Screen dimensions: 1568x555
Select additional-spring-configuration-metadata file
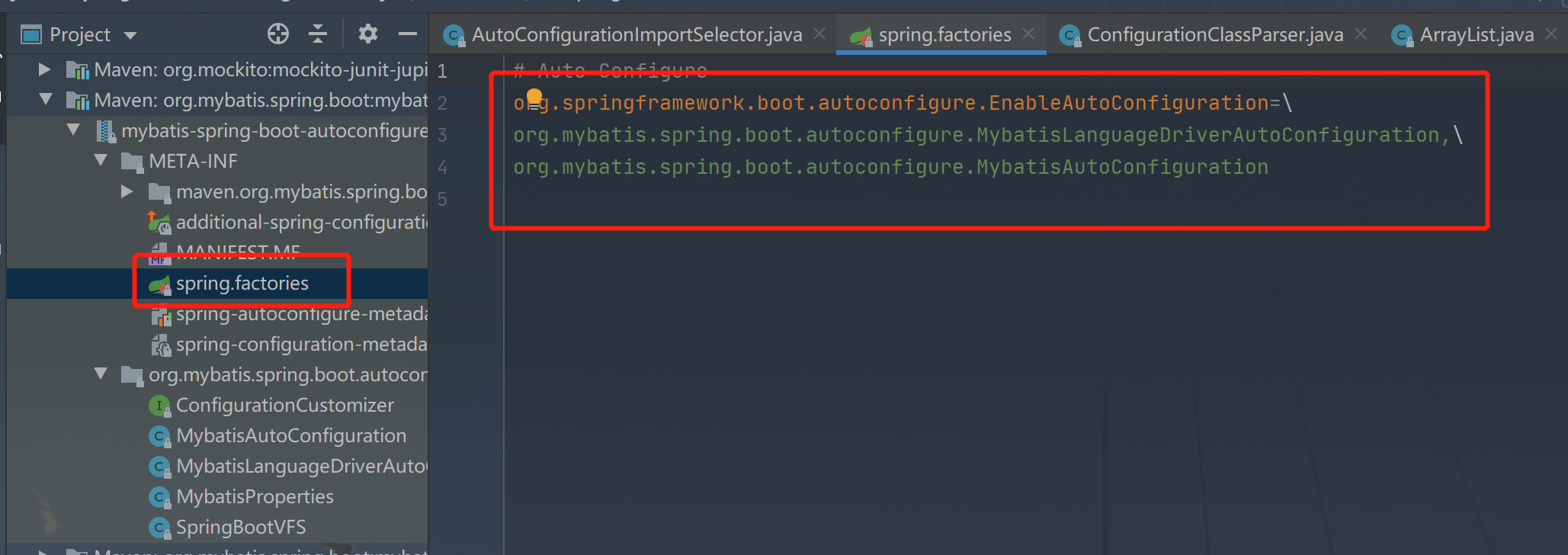pos(302,222)
